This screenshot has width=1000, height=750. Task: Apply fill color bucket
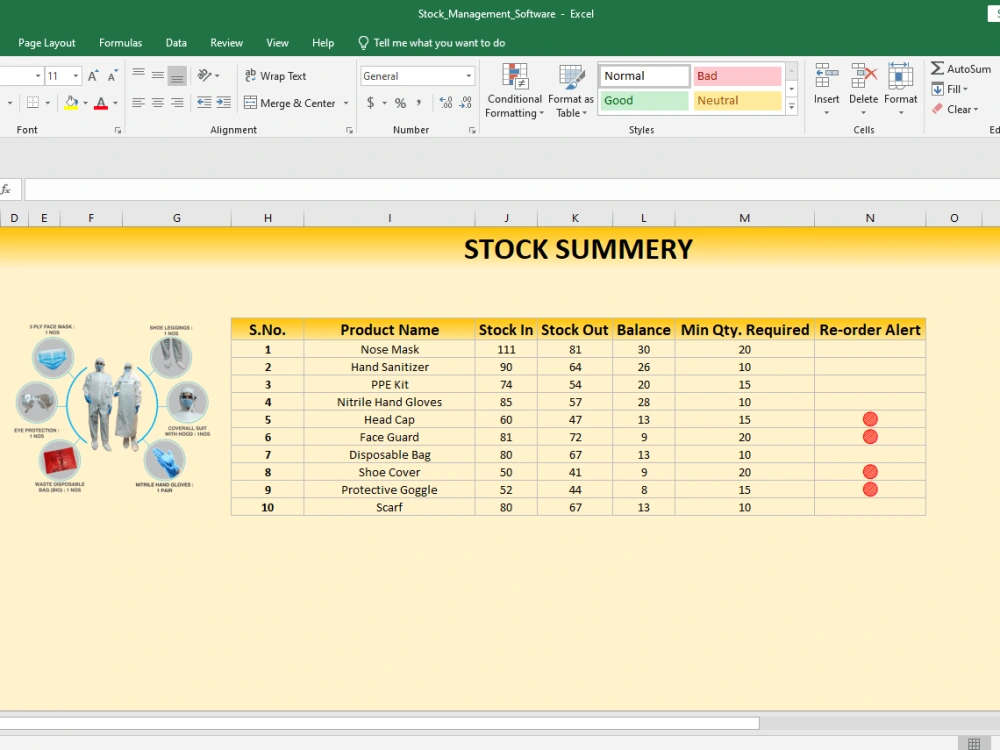71,103
